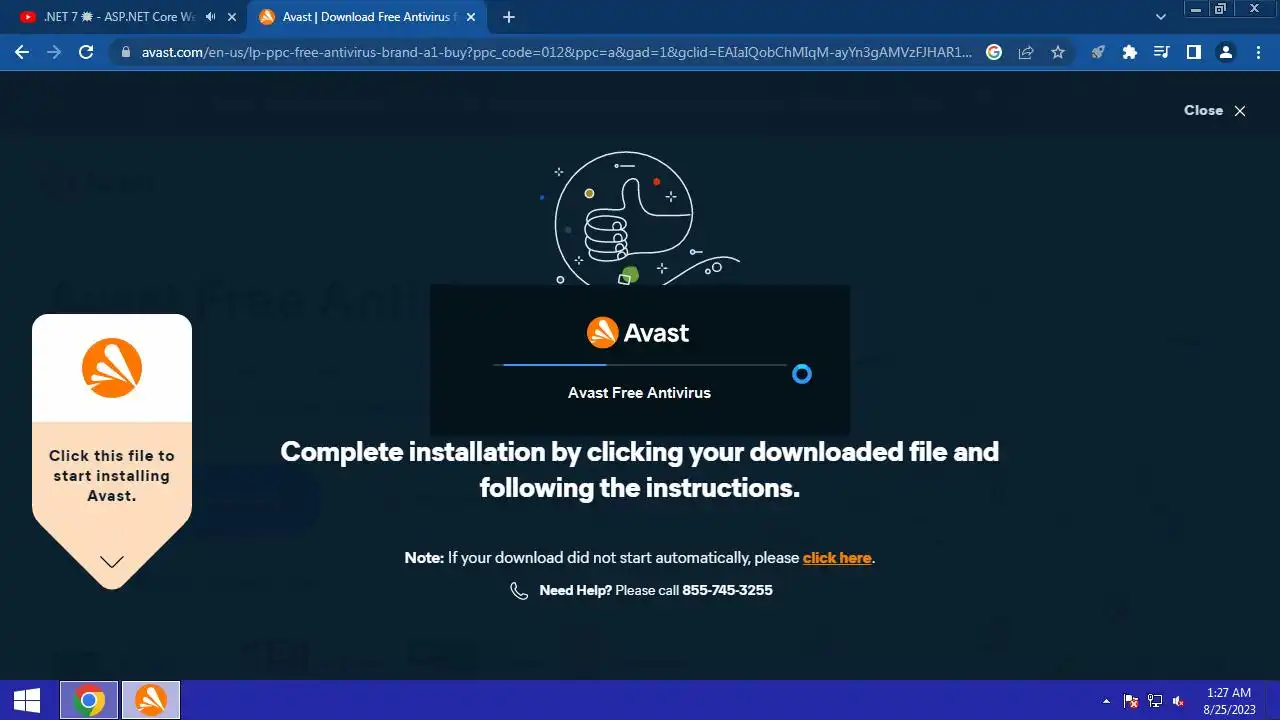Open the rocket extension icon
The height and width of the screenshot is (720, 1280).
click(x=1098, y=53)
